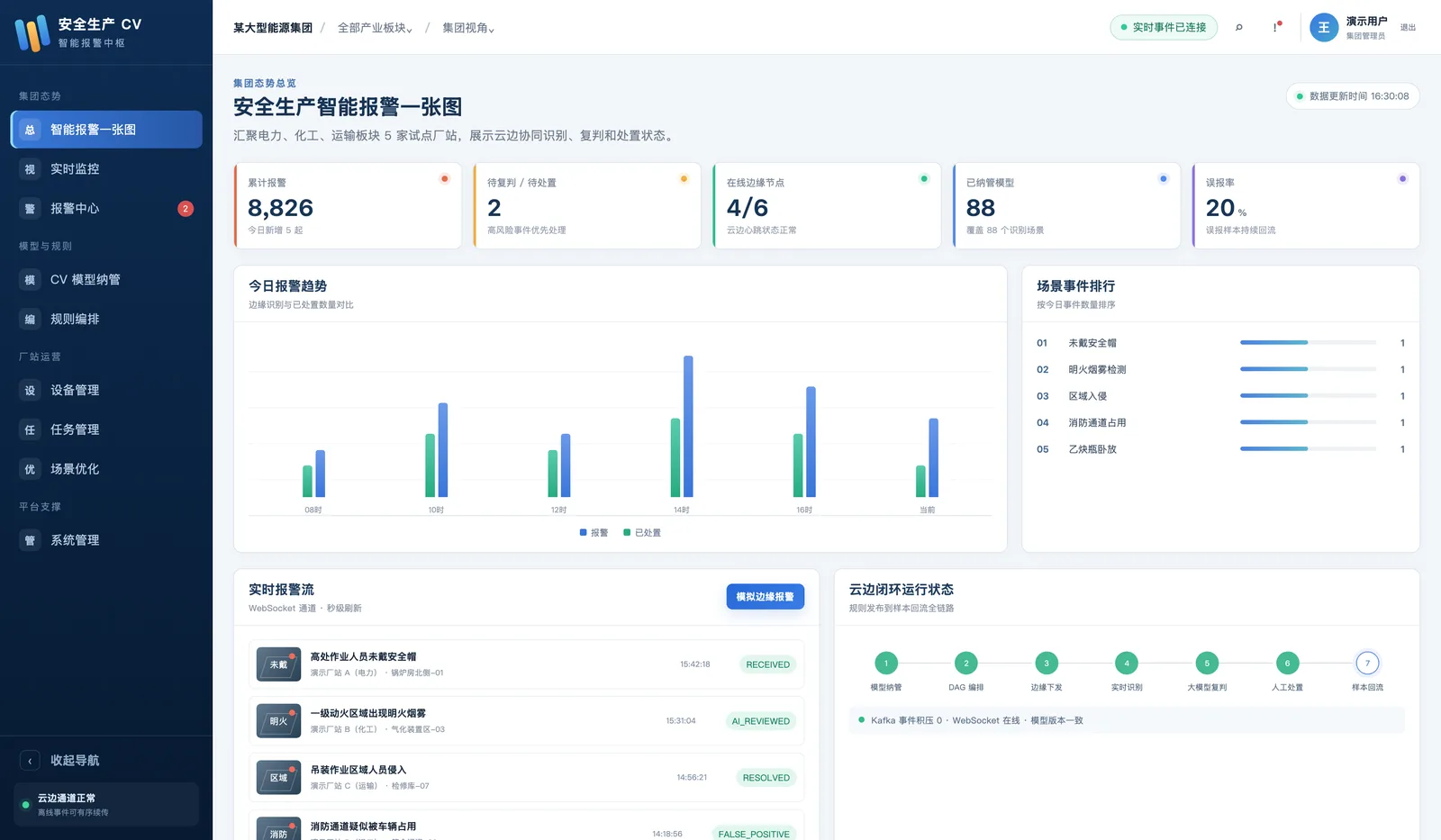Click the 消防通道占用 ranking row label
1441x840 pixels.
click(x=1097, y=423)
